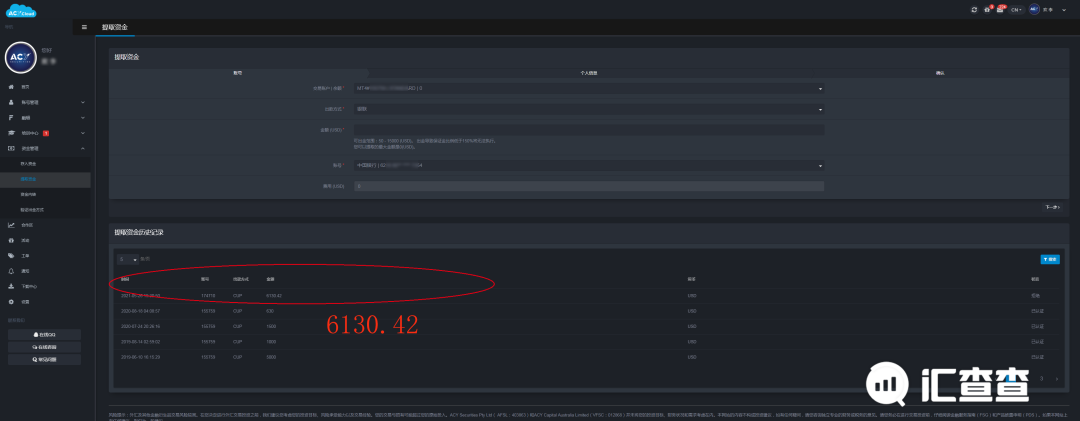The height and width of the screenshot is (421, 1080).
Task: Expand the account management chevron
Action: (x=83, y=102)
